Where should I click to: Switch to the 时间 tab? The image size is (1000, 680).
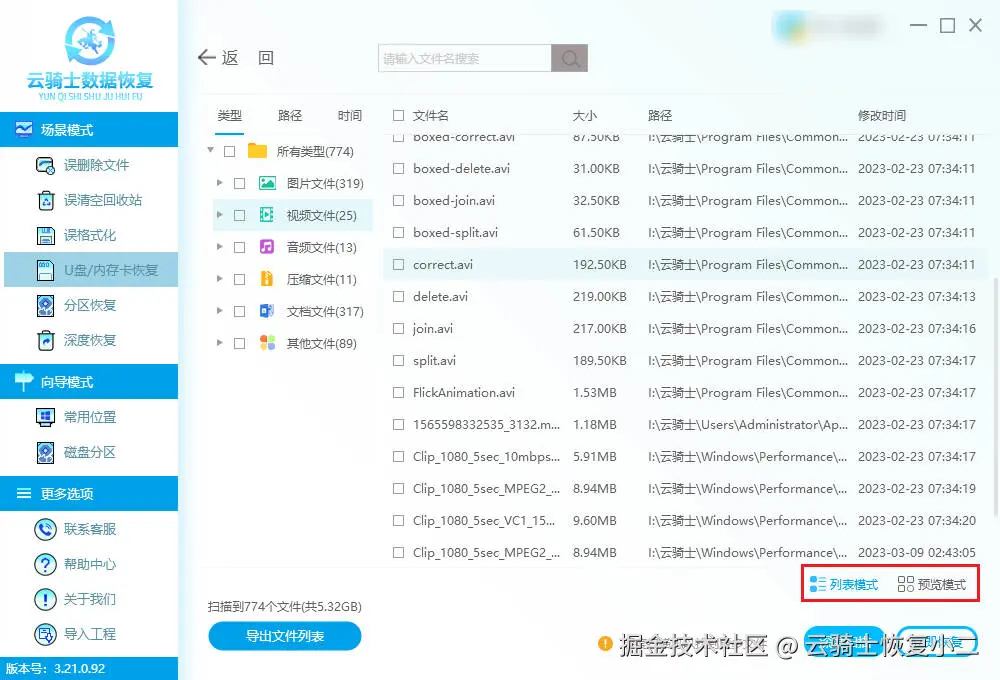point(349,115)
